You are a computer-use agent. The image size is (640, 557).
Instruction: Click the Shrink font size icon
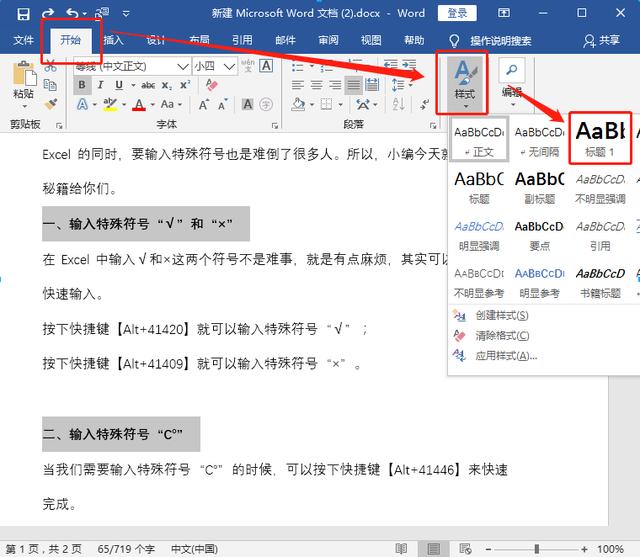click(223, 104)
